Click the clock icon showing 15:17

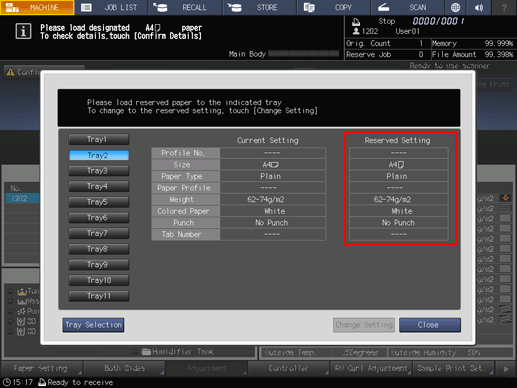tap(7, 382)
